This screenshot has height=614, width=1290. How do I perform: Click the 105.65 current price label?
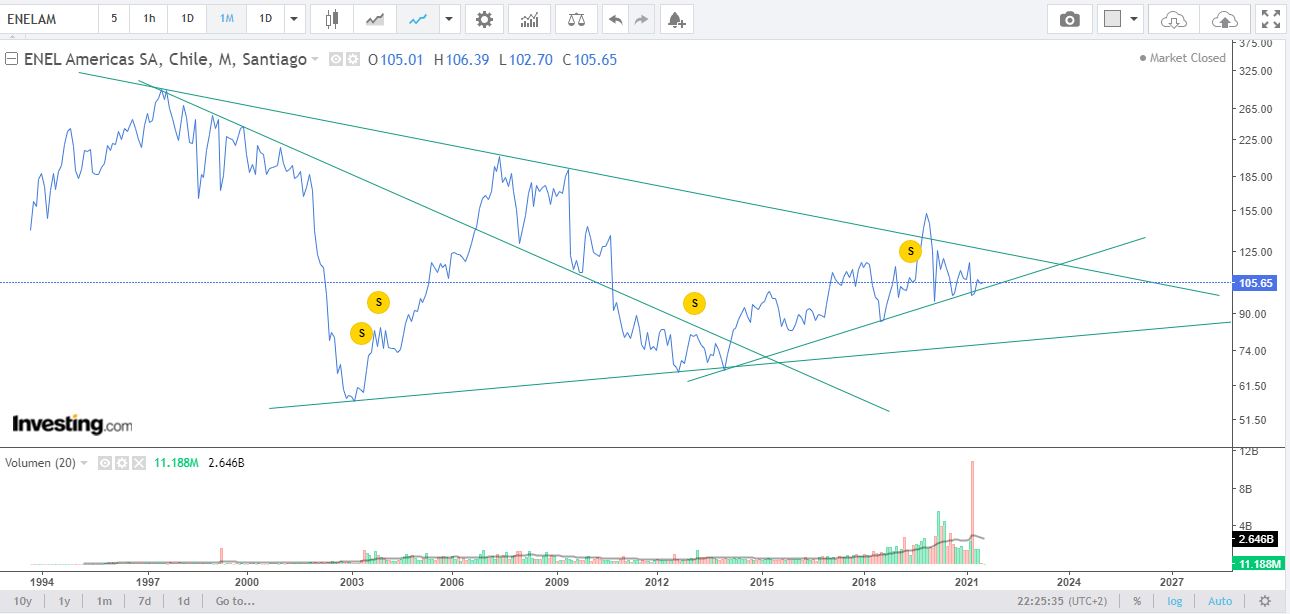1257,283
